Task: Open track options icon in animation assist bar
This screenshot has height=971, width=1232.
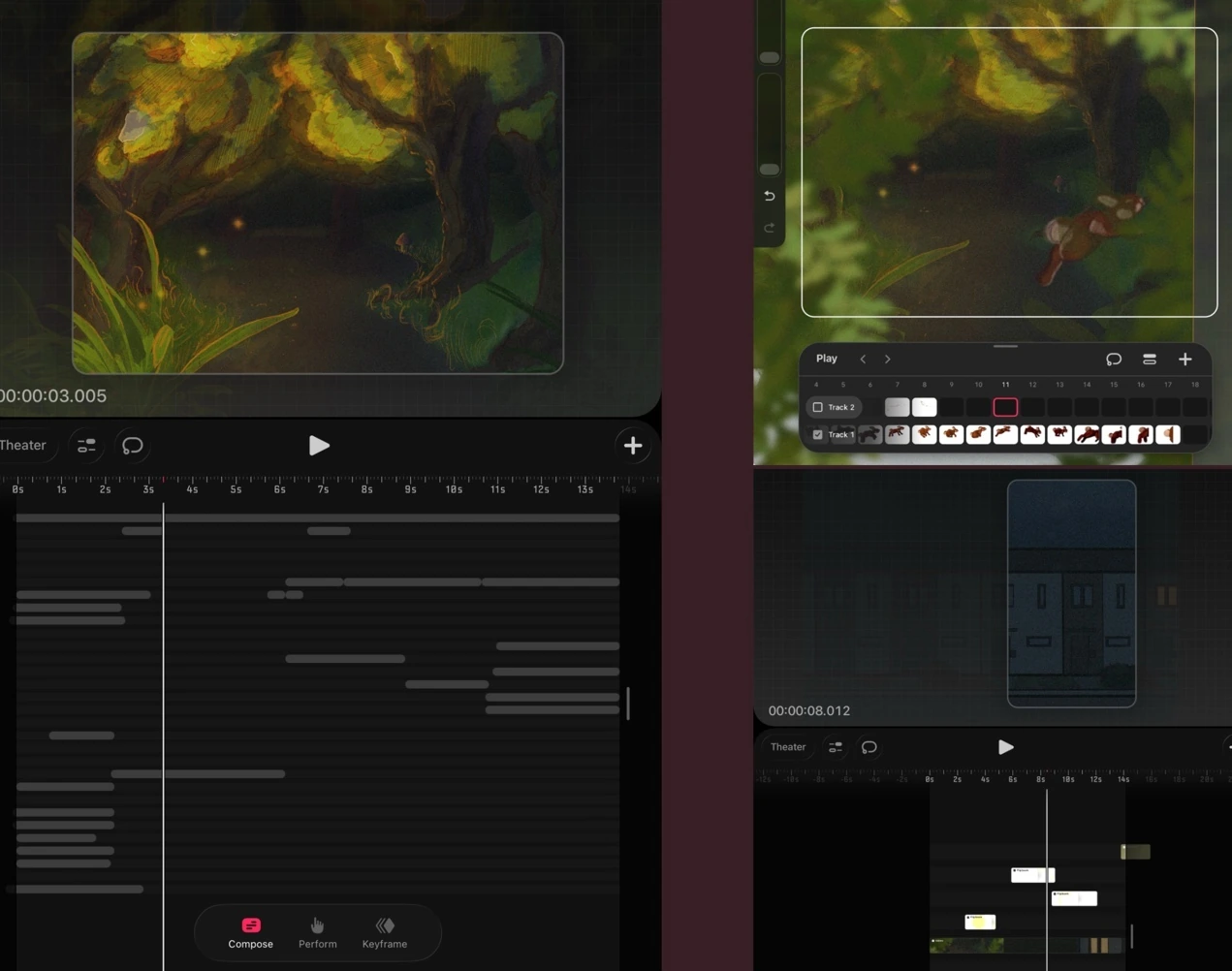Action: tap(1150, 360)
